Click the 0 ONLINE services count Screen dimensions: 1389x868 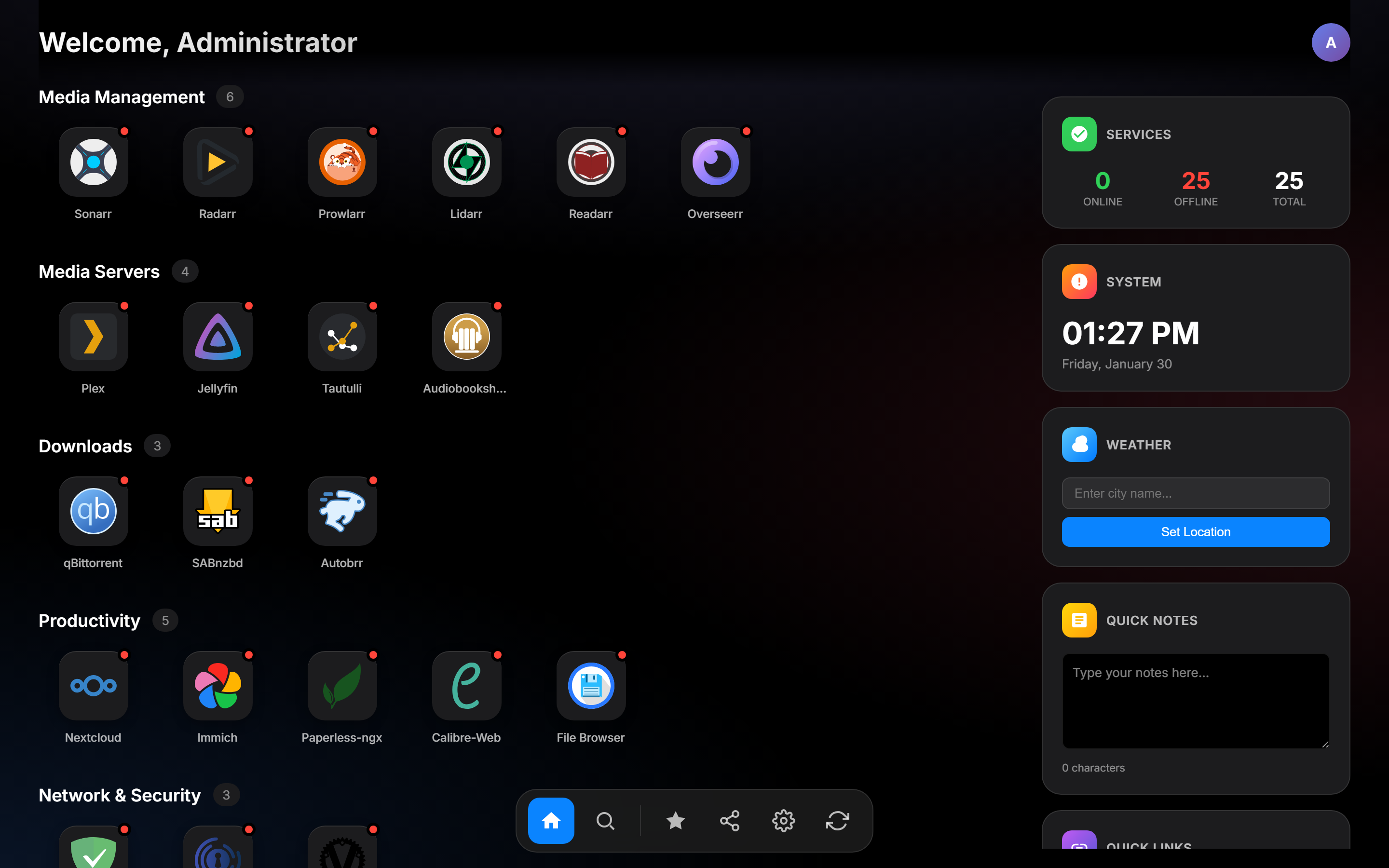tap(1103, 188)
